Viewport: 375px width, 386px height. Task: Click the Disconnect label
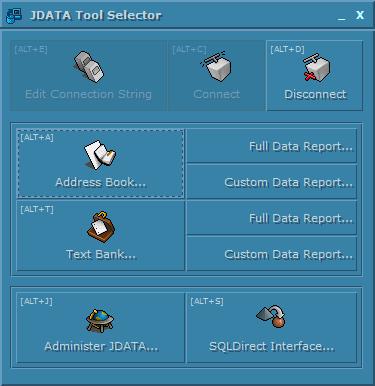pos(315,94)
